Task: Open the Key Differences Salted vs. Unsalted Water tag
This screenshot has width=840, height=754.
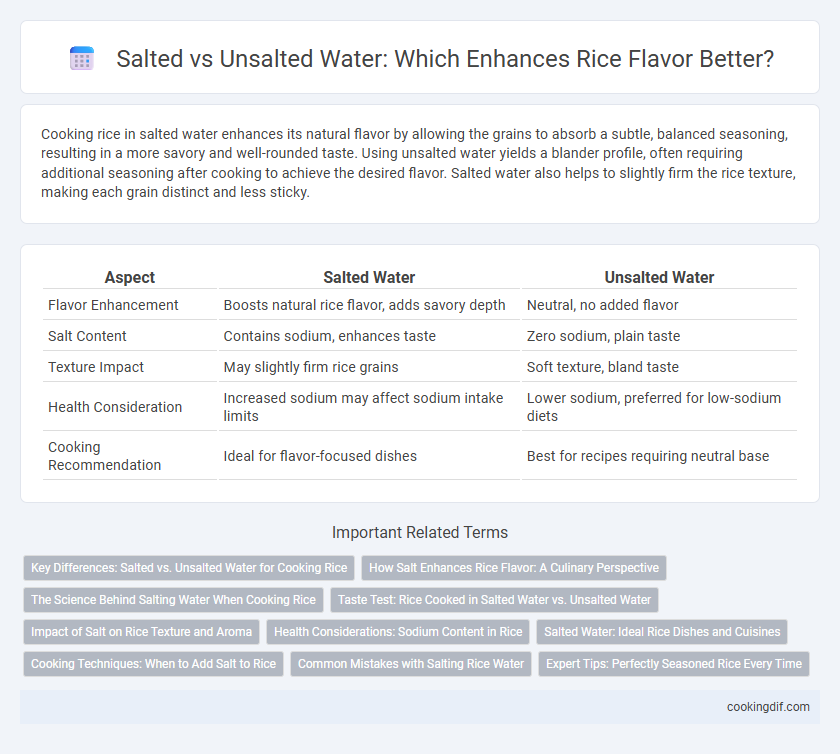Action: point(189,568)
